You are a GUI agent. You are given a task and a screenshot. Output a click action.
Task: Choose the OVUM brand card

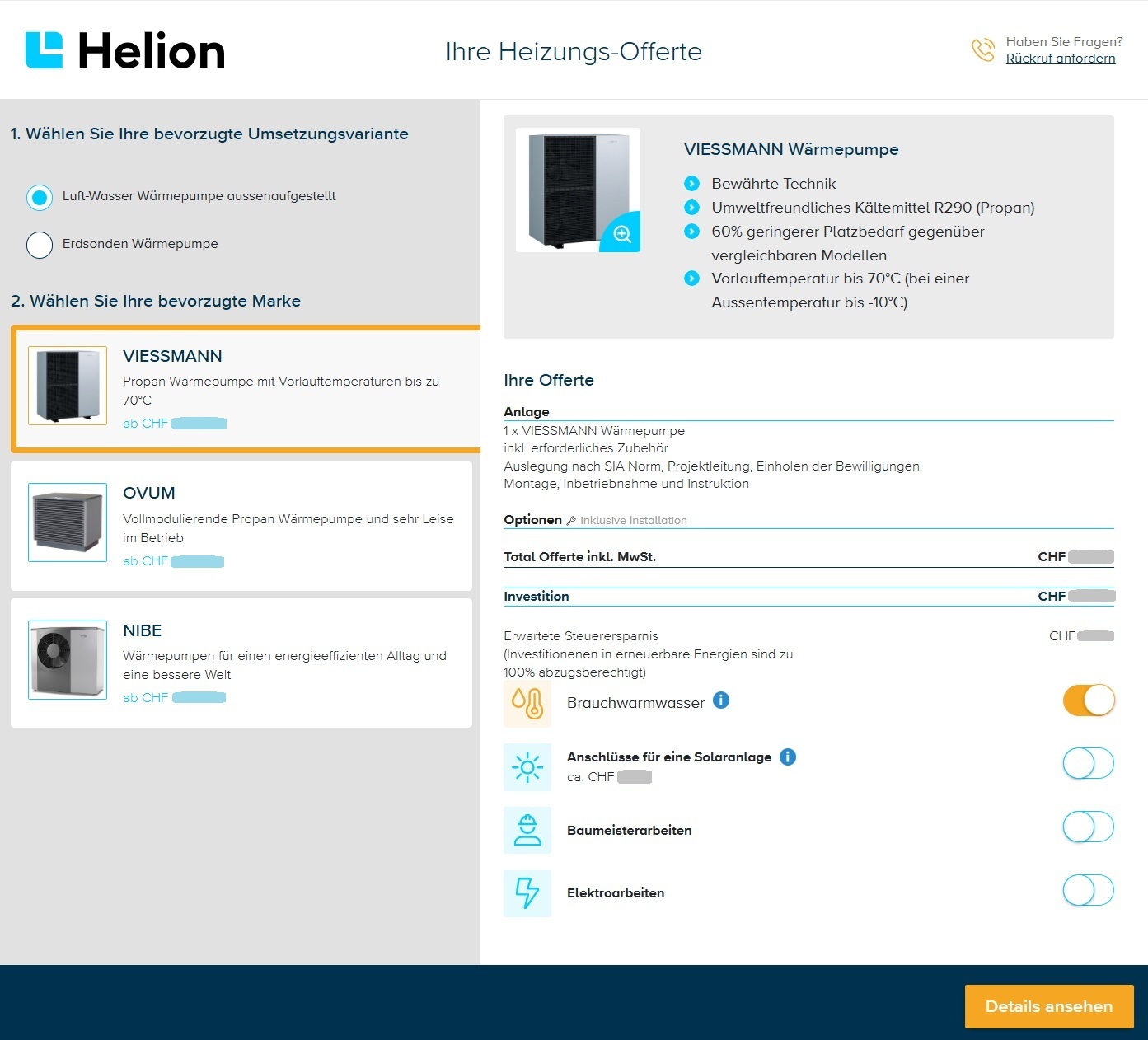(241, 526)
